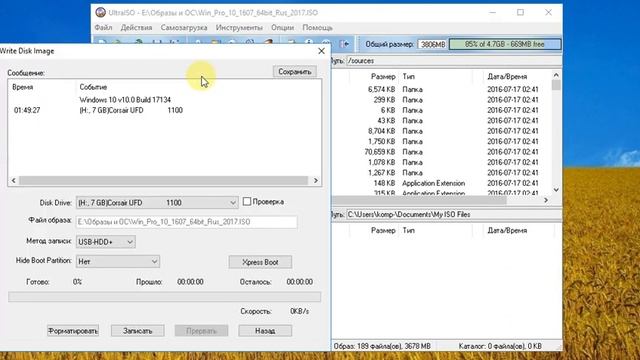Click the Файл образа path field
This screenshot has height=360, width=640.
(x=187, y=222)
